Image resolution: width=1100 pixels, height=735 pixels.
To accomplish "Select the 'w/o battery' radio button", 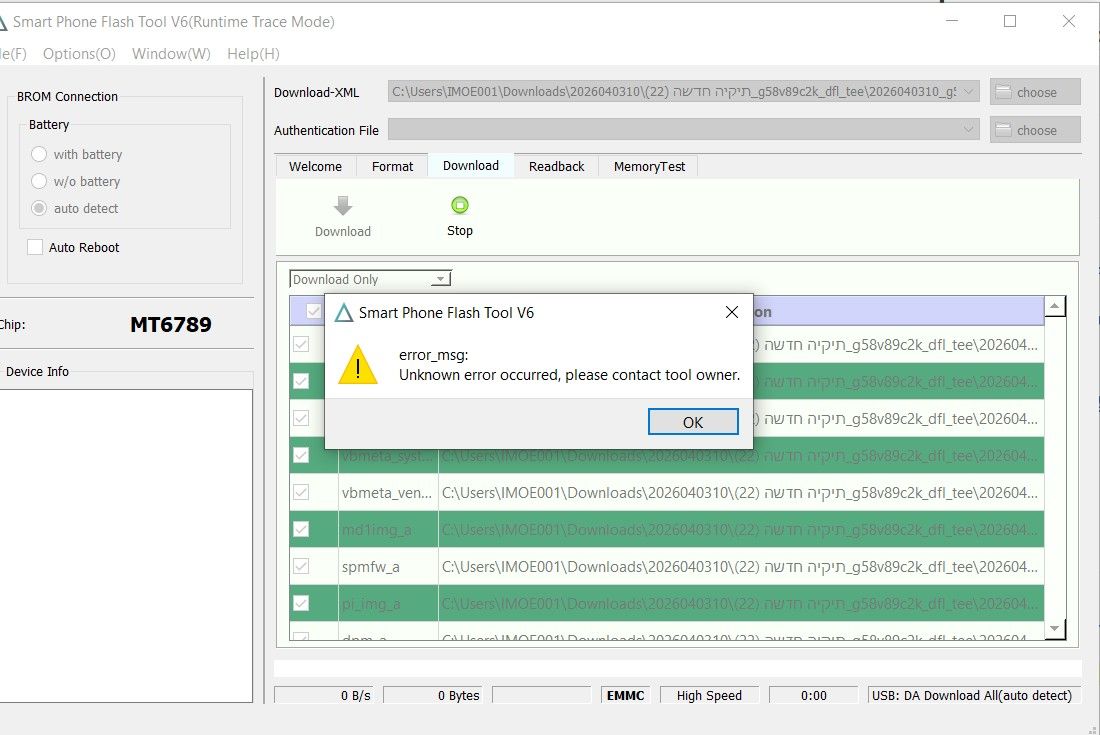I will click(x=39, y=181).
